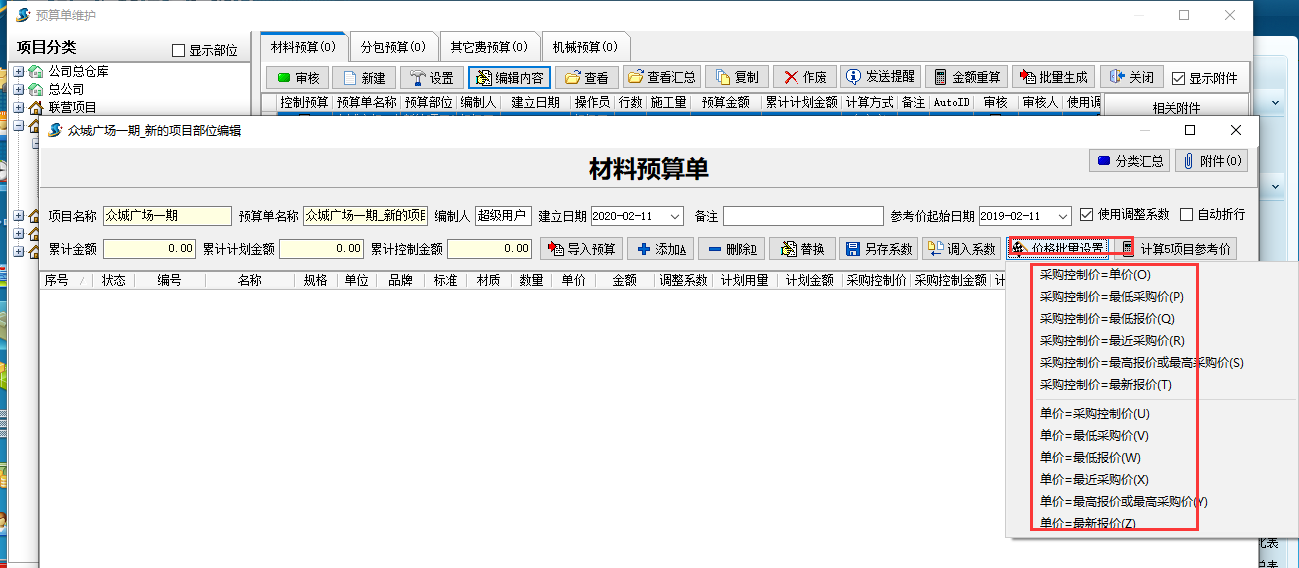1299x568 pixels.
Task: Click the 预算单名称 input field
Action: click(x=366, y=216)
